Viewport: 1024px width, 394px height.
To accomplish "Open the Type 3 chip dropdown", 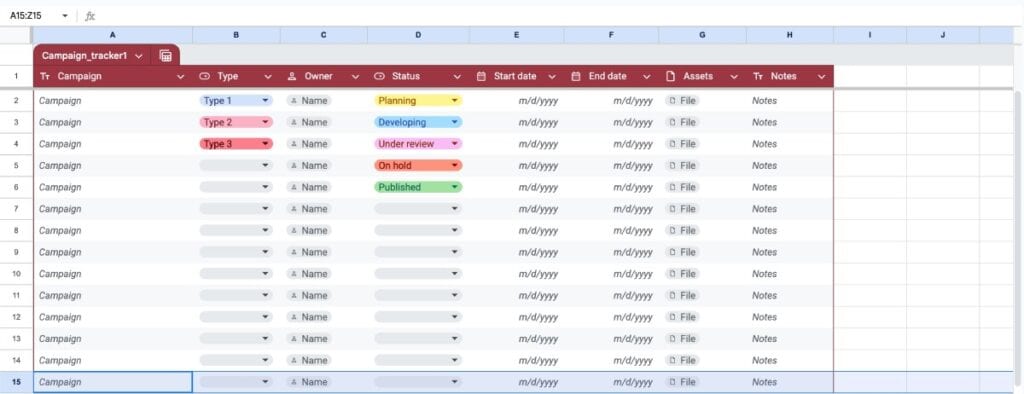I will tap(265, 144).
